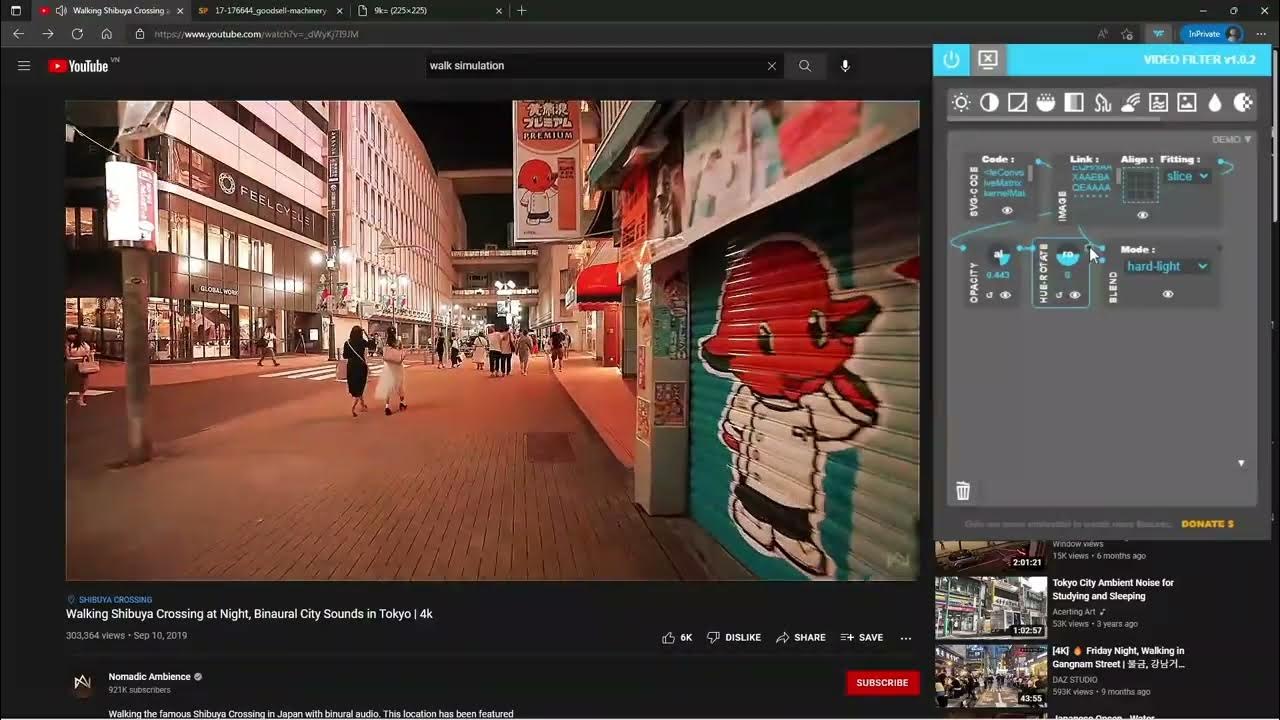Click the Video Filter extension toolbar icon
This screenshot has height=720, width=1280.
pyautogui.click(x=1158, y=34)
